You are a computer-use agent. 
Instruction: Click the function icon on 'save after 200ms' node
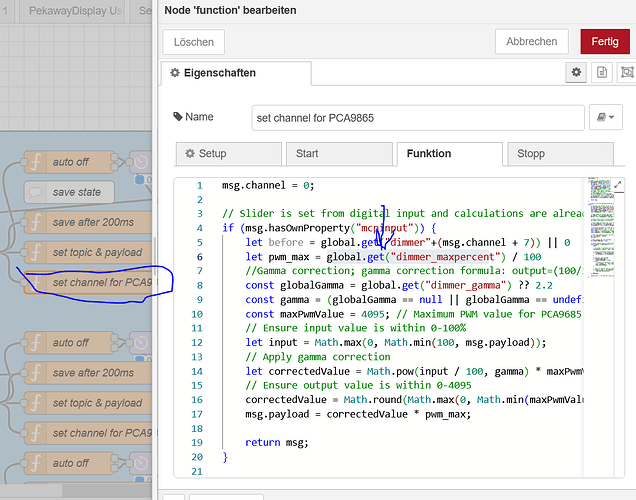click(x=35, y=222)
